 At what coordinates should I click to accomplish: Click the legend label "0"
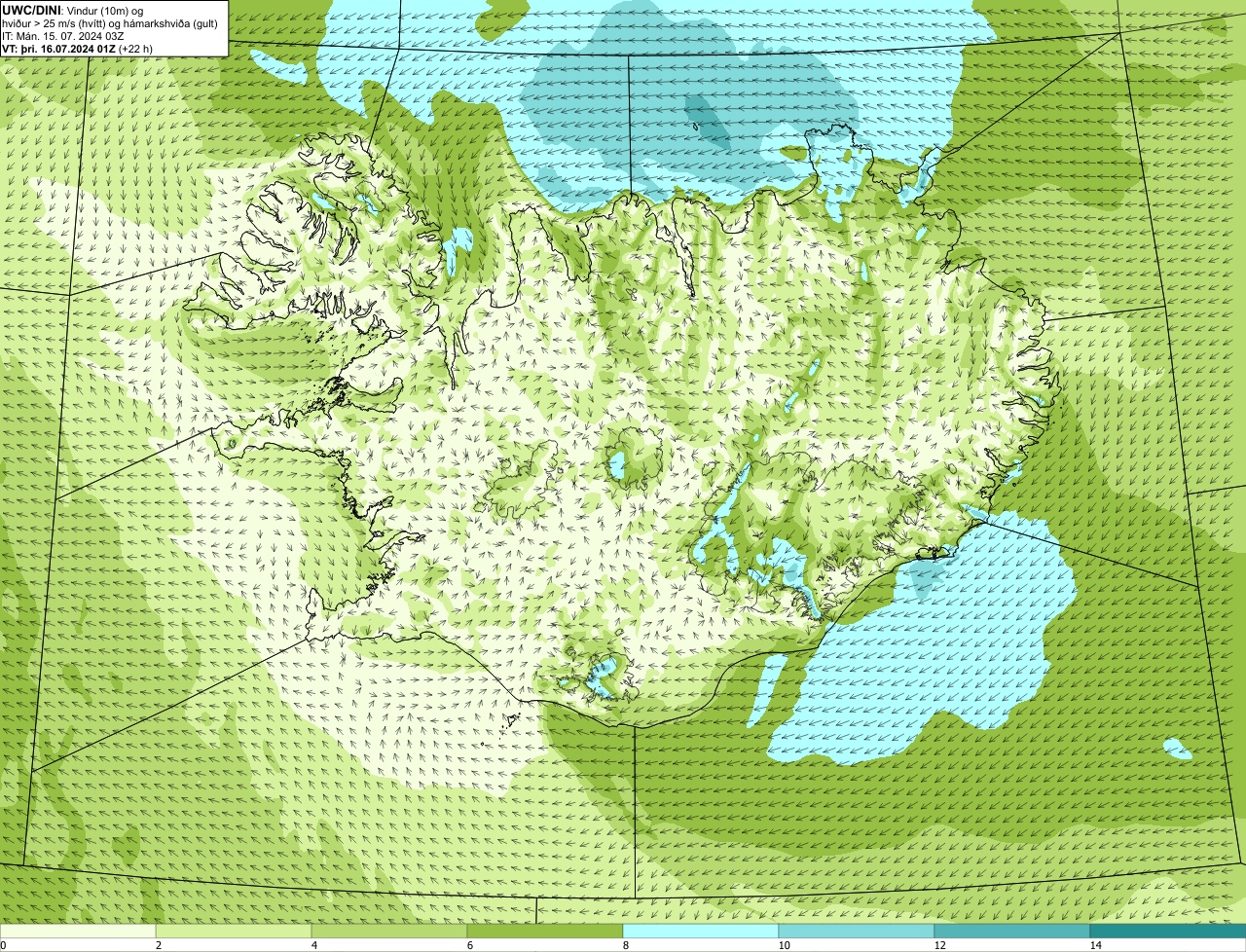pos(3,945)
